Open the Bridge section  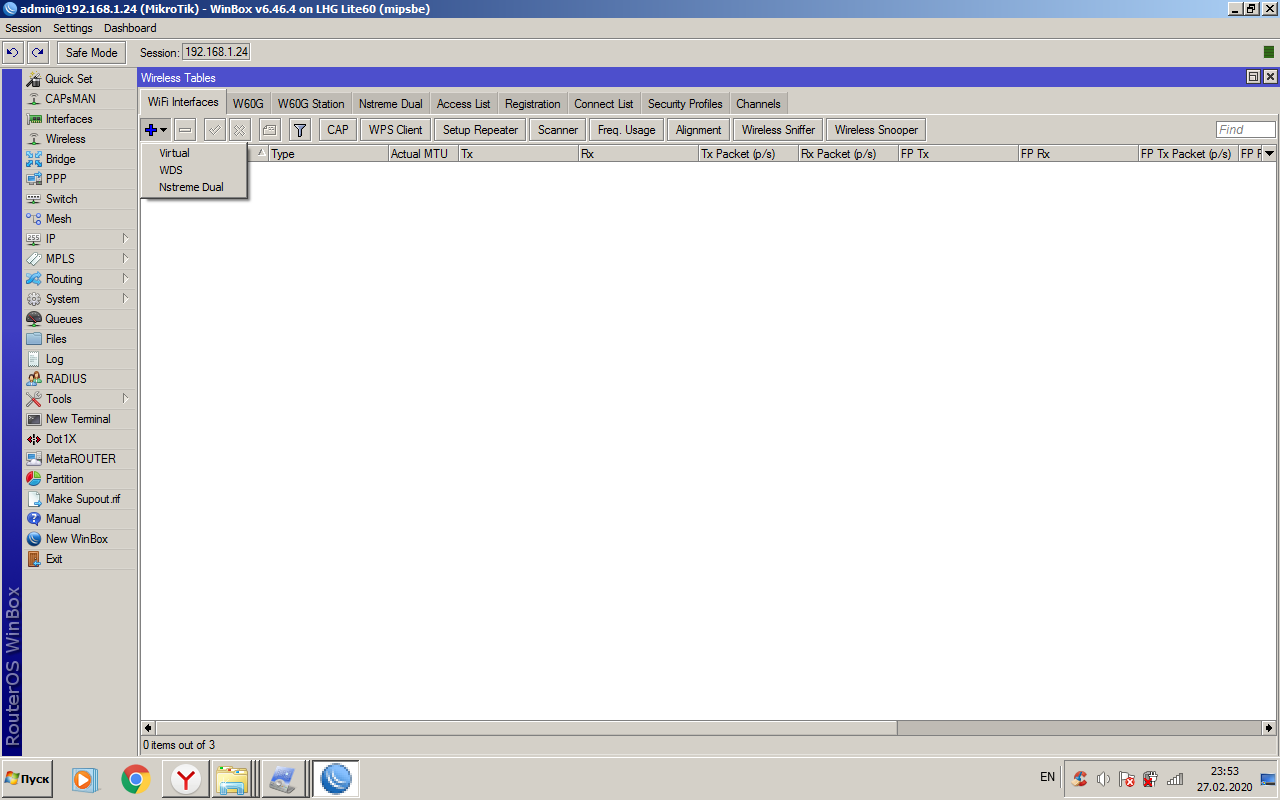tap(79, 159)
